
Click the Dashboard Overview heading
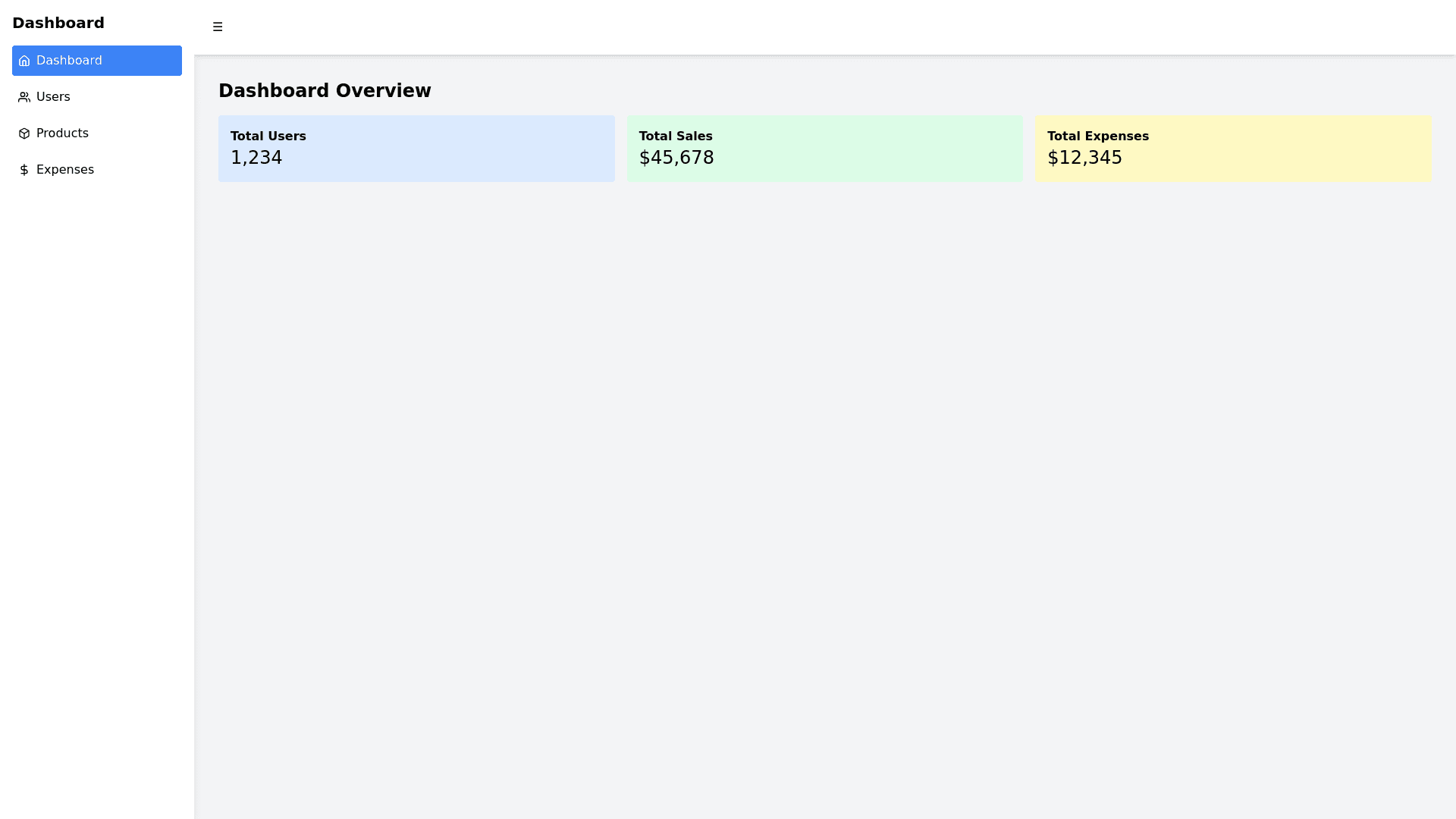click(325, 91)
